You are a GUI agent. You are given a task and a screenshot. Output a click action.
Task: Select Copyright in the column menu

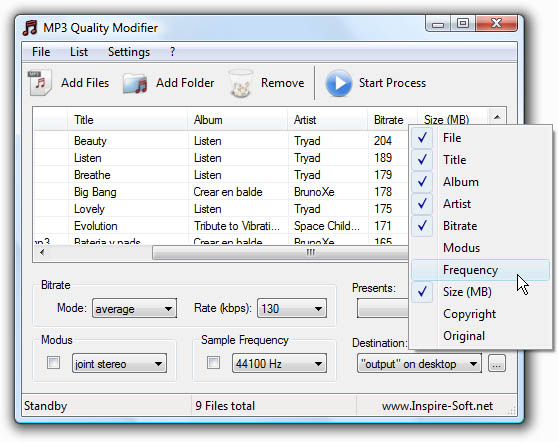point(480,314)
